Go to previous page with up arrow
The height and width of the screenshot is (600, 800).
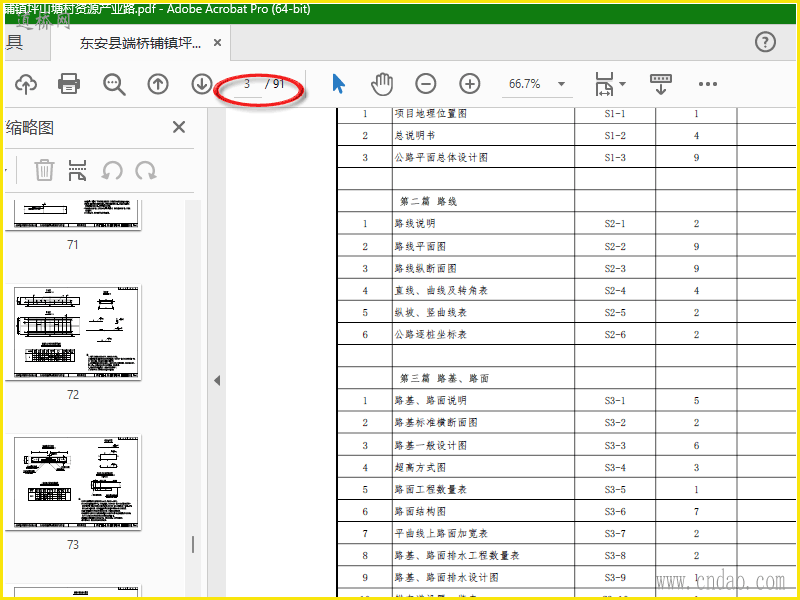(x=158, y=84)
